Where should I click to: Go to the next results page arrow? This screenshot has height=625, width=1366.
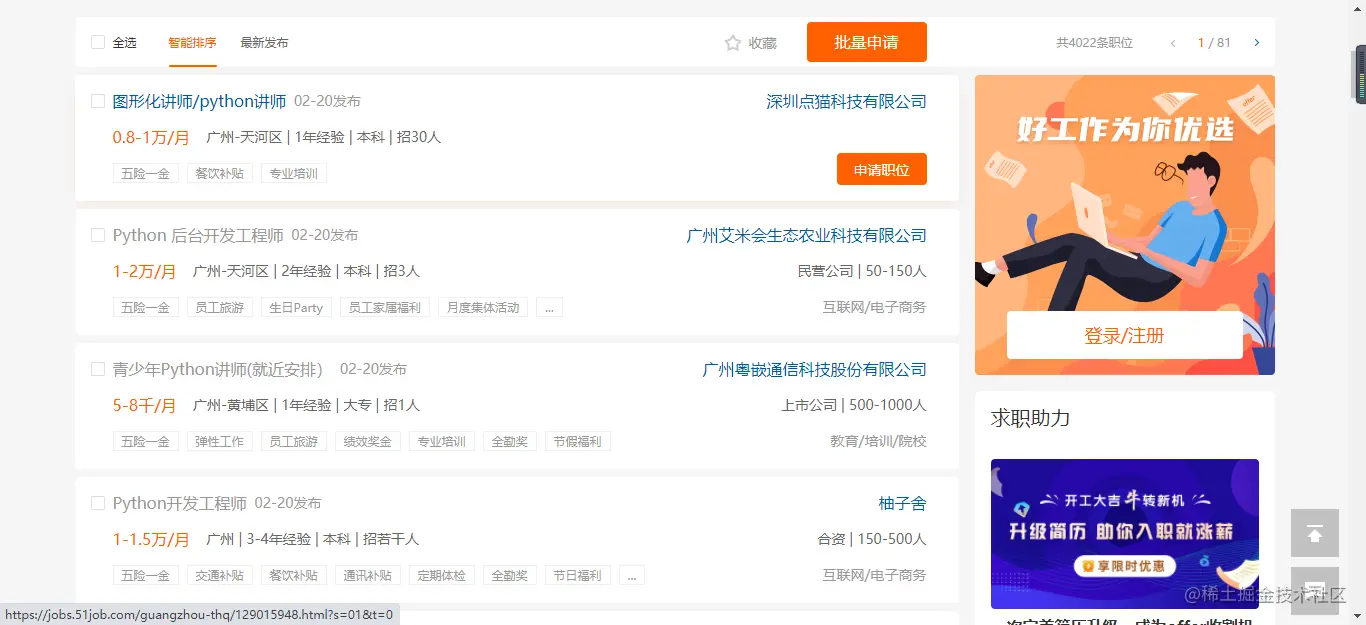(x=1257, y=43)
